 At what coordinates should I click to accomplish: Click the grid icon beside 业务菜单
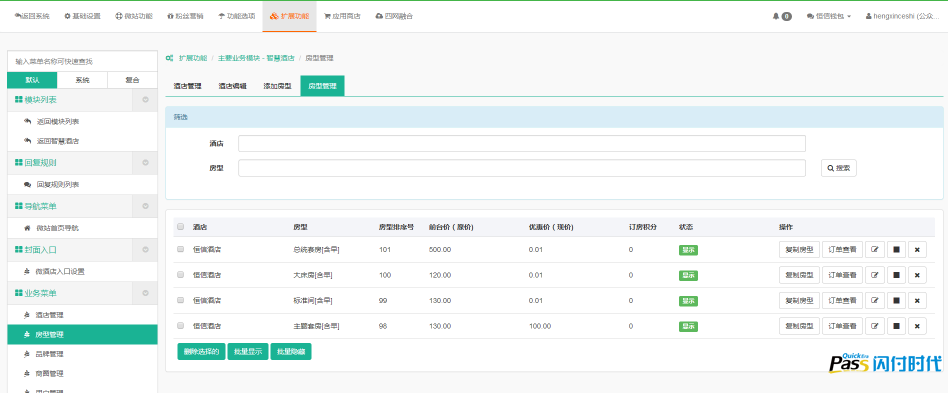(x=19, y=293)
